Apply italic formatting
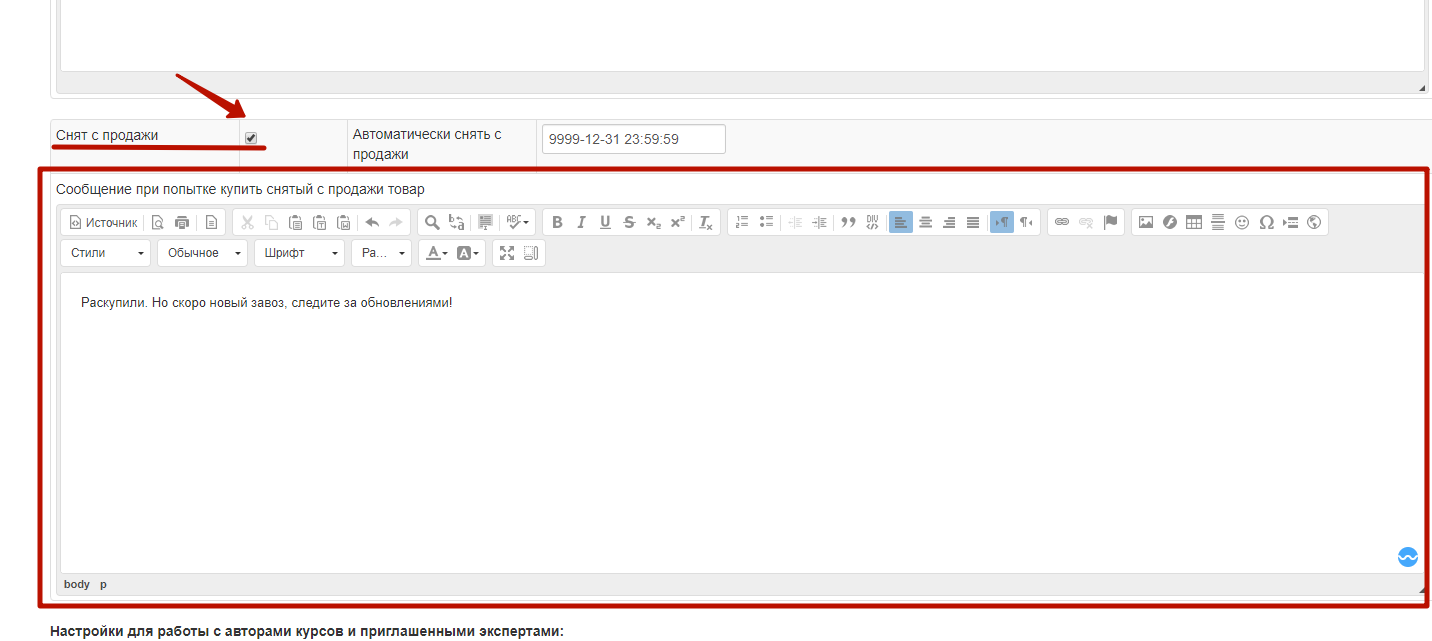 click(581, 222)
